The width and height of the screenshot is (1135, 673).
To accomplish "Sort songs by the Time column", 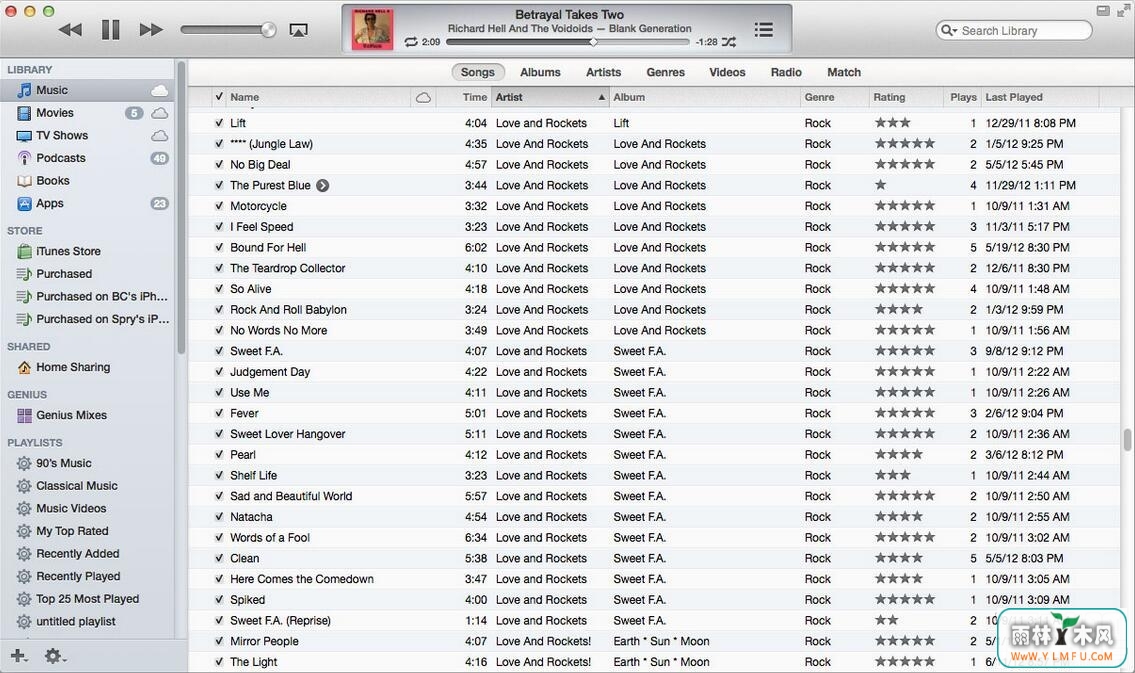I will click(464, 97).
